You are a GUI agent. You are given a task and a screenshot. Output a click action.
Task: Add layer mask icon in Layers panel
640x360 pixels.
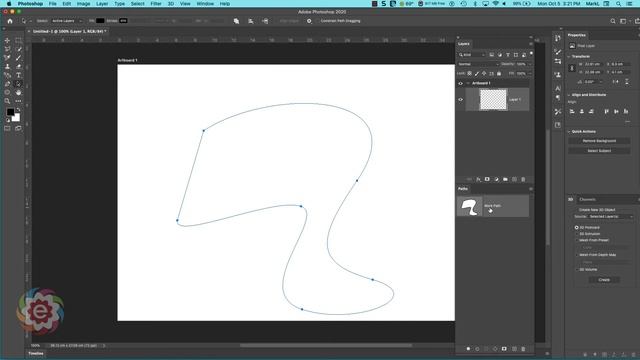point(487,179)
